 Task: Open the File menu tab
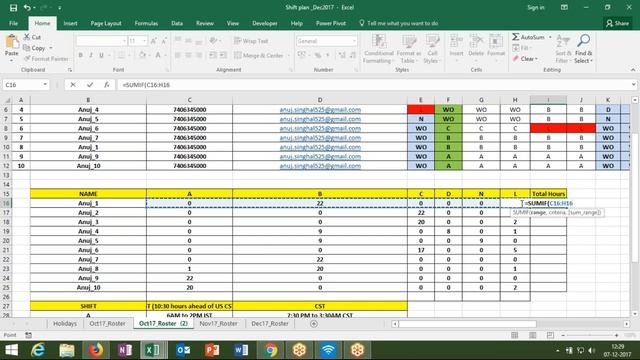click(x=13, y=23)
